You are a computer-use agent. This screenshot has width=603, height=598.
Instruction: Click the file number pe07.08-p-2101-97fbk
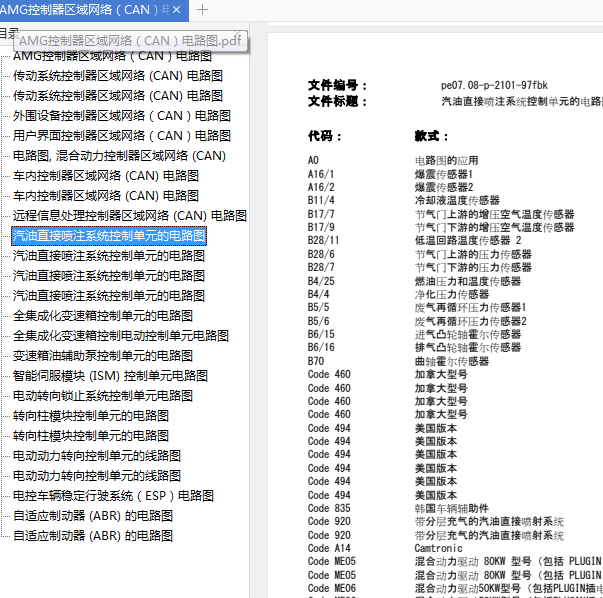tap(494, 85)
